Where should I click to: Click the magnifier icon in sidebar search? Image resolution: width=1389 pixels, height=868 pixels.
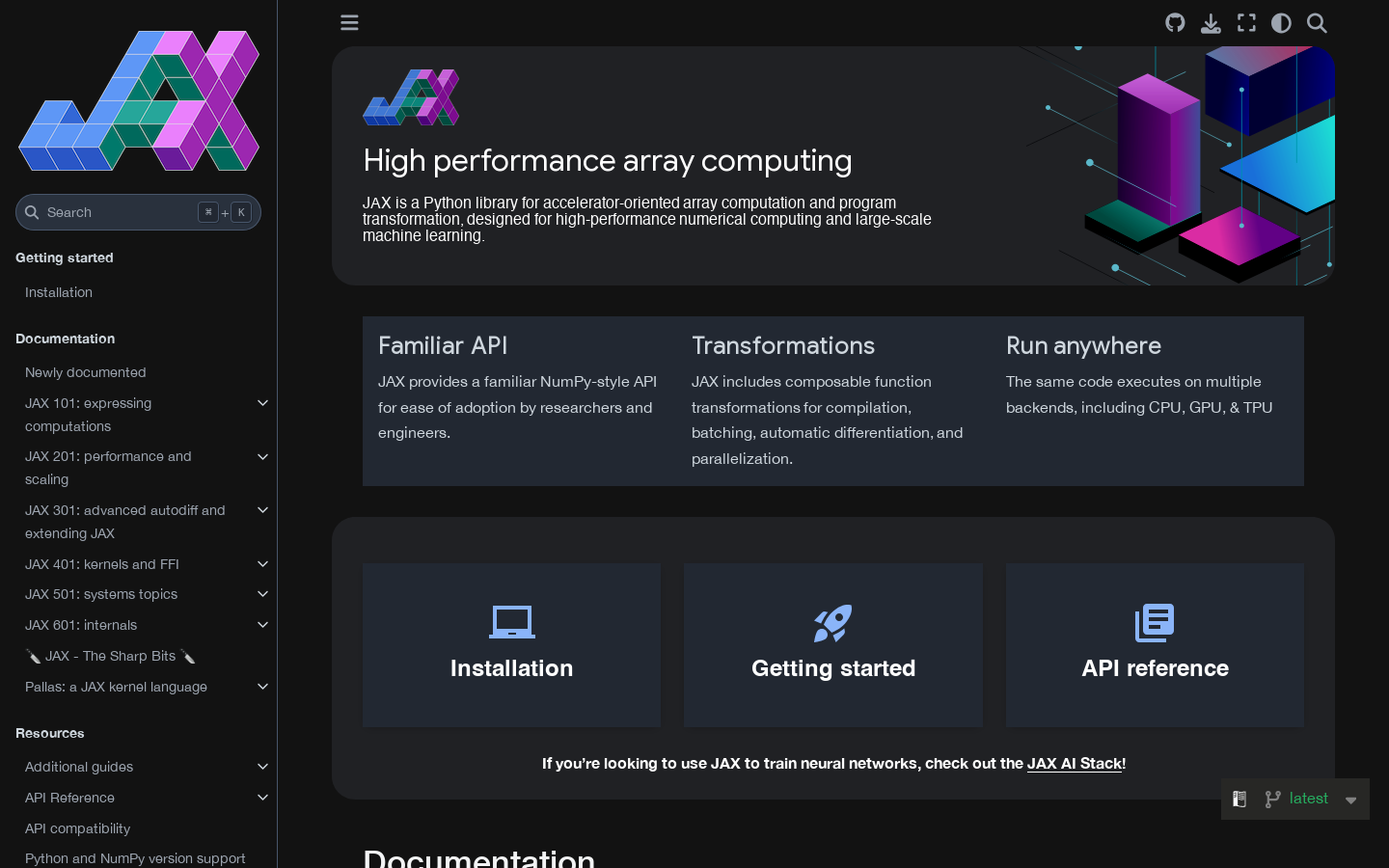point(32,212)
